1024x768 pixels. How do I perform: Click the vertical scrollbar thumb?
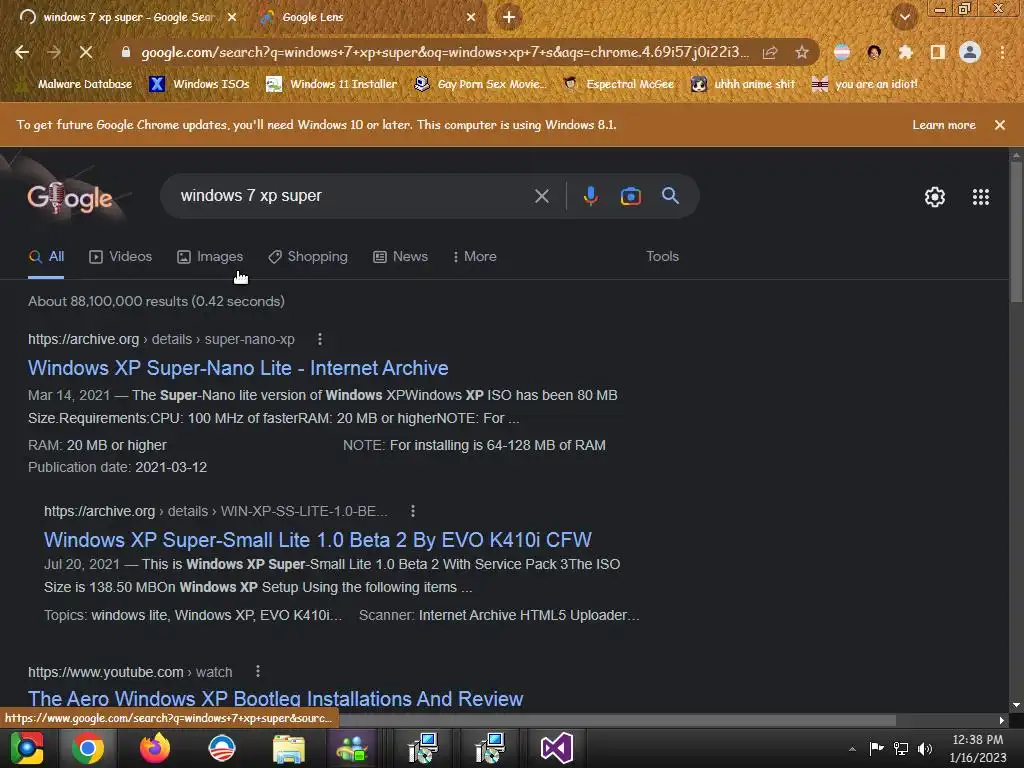pos(1016,232)
